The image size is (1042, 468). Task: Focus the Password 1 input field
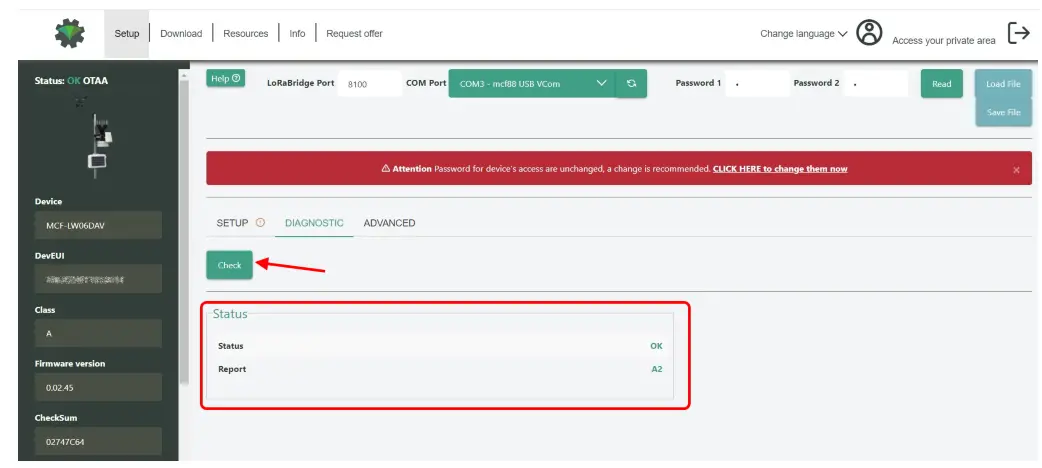[x=756, y=84]
